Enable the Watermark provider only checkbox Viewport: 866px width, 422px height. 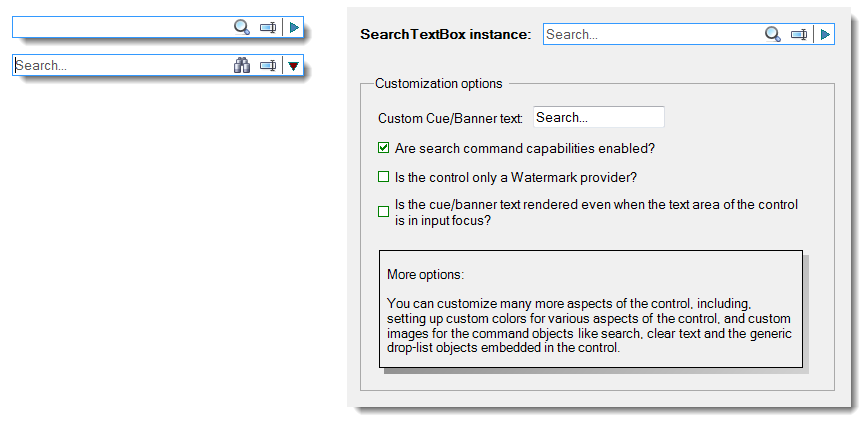(383, 177)
